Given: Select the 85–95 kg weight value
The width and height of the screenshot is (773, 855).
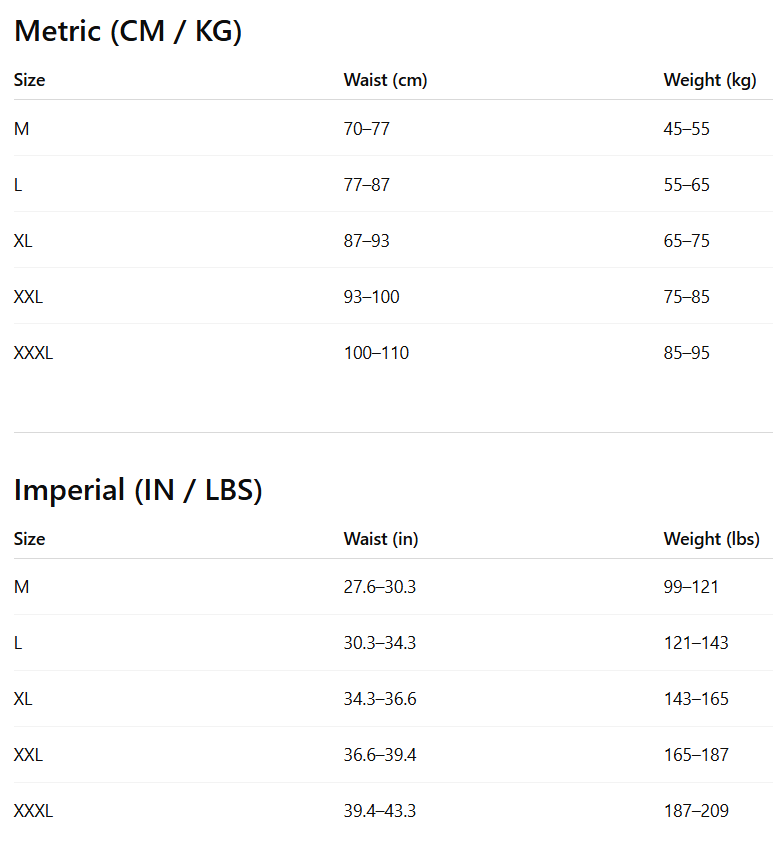Looking at the screenshot, I should click(686, 353).
